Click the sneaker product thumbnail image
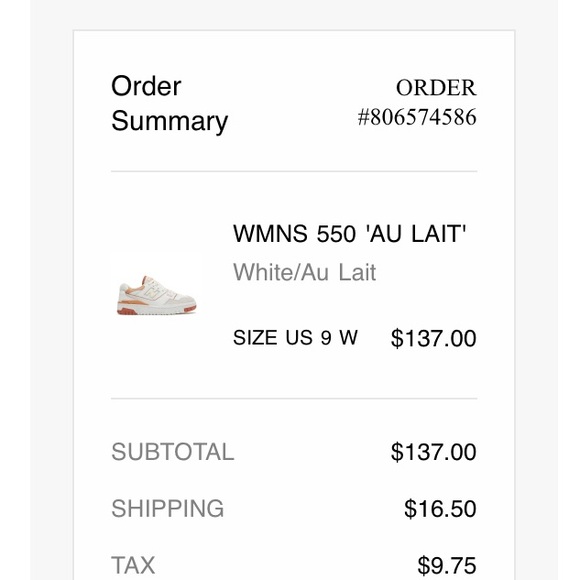Screen dimensions: 580x580 click(x=157, y=295)
